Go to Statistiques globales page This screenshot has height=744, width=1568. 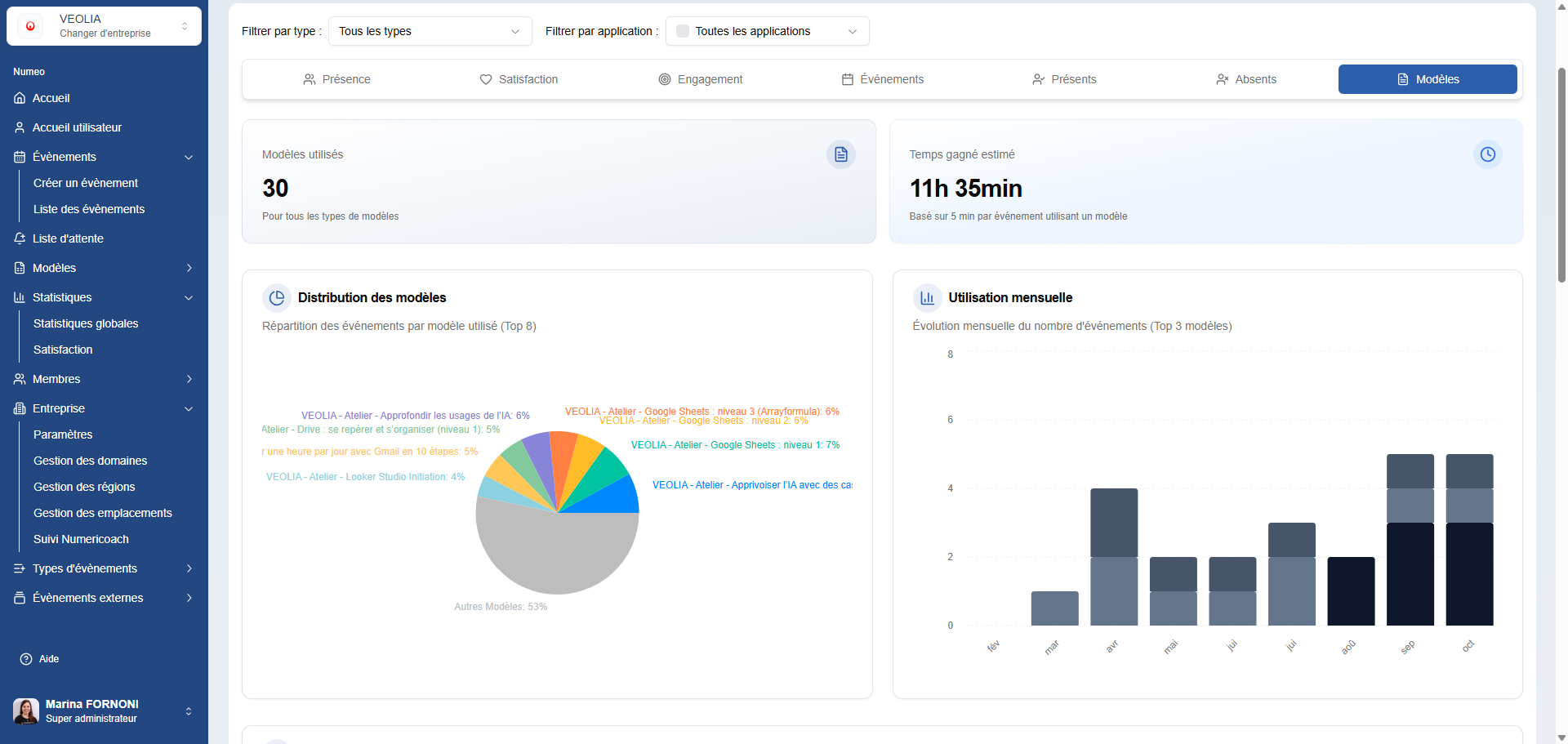[x=86, y=323]
